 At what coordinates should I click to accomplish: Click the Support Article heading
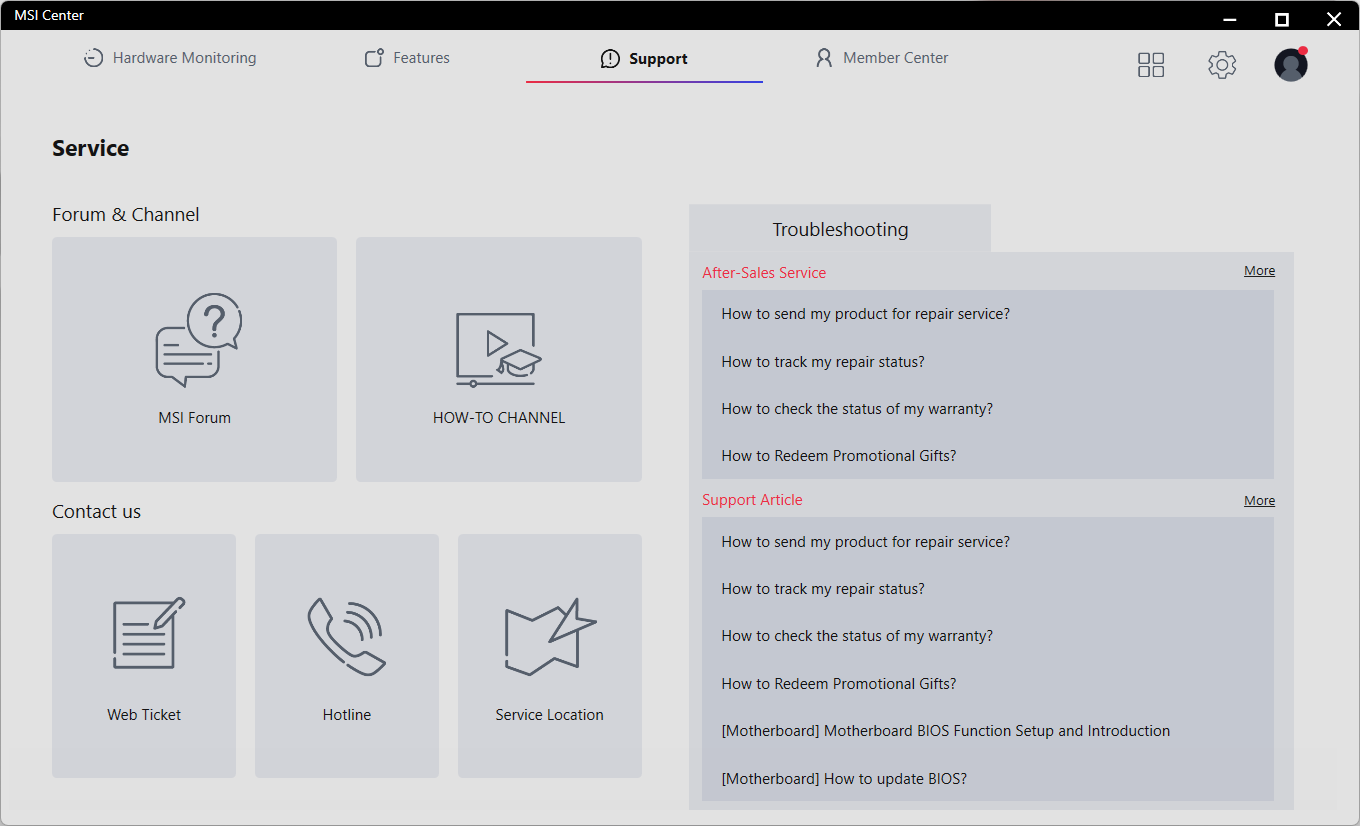(x=752, y=500)
